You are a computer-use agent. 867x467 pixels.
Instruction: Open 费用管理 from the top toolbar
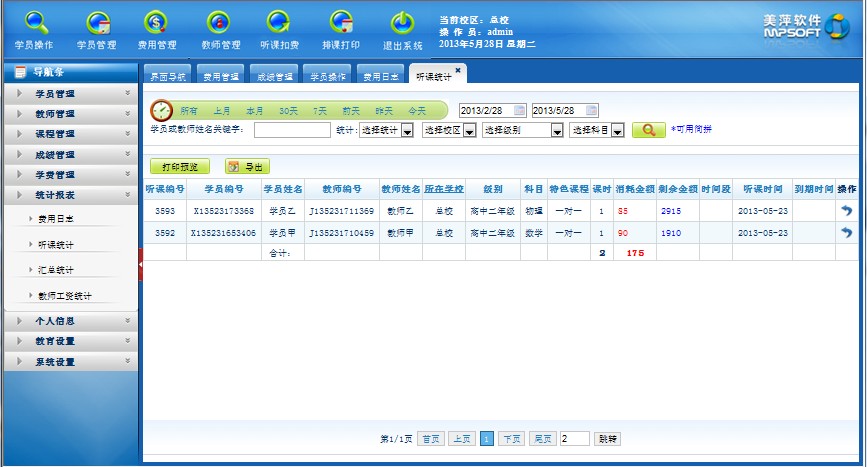158,28
